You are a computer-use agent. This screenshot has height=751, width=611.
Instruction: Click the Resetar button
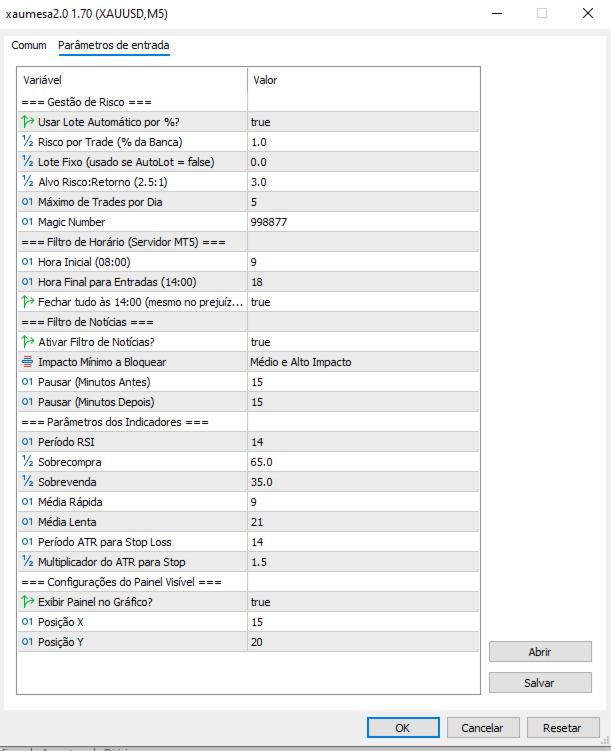click(x=563, y=728)
